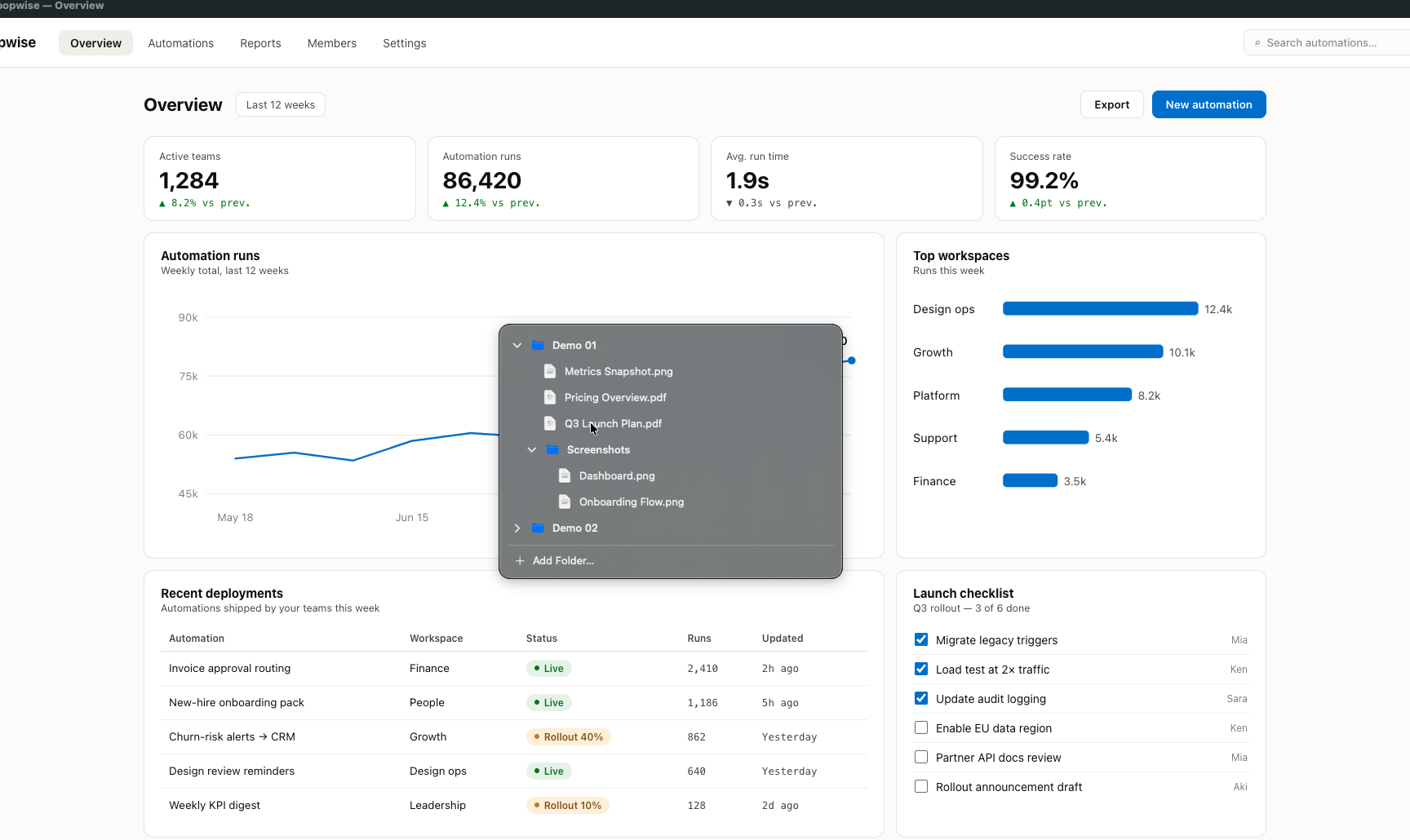1410x840 pixels.
Task: Collapse the Demo 01 folder chevron
Action: point(517,345)
